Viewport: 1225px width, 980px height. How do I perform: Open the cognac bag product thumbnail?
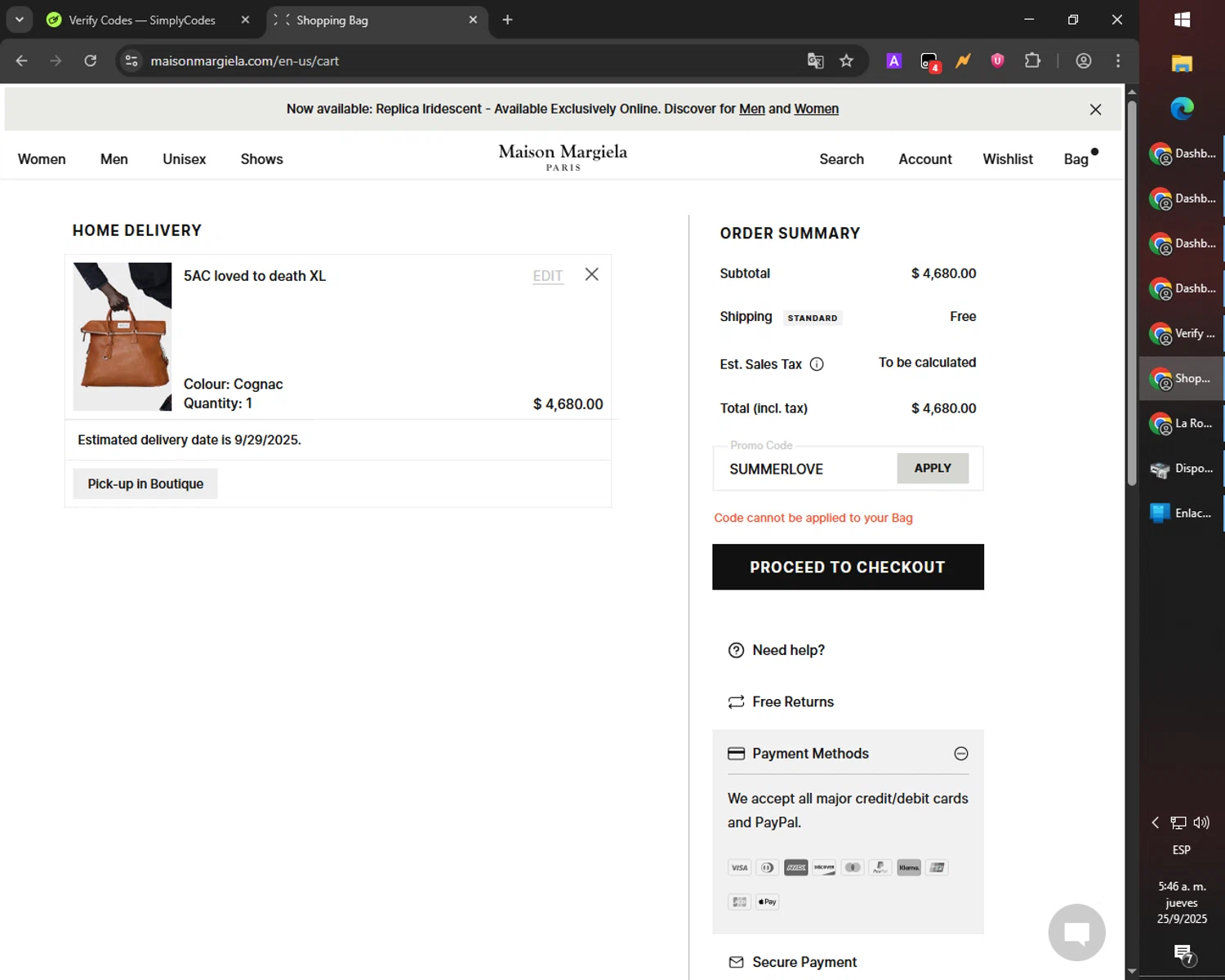[122, 336]
